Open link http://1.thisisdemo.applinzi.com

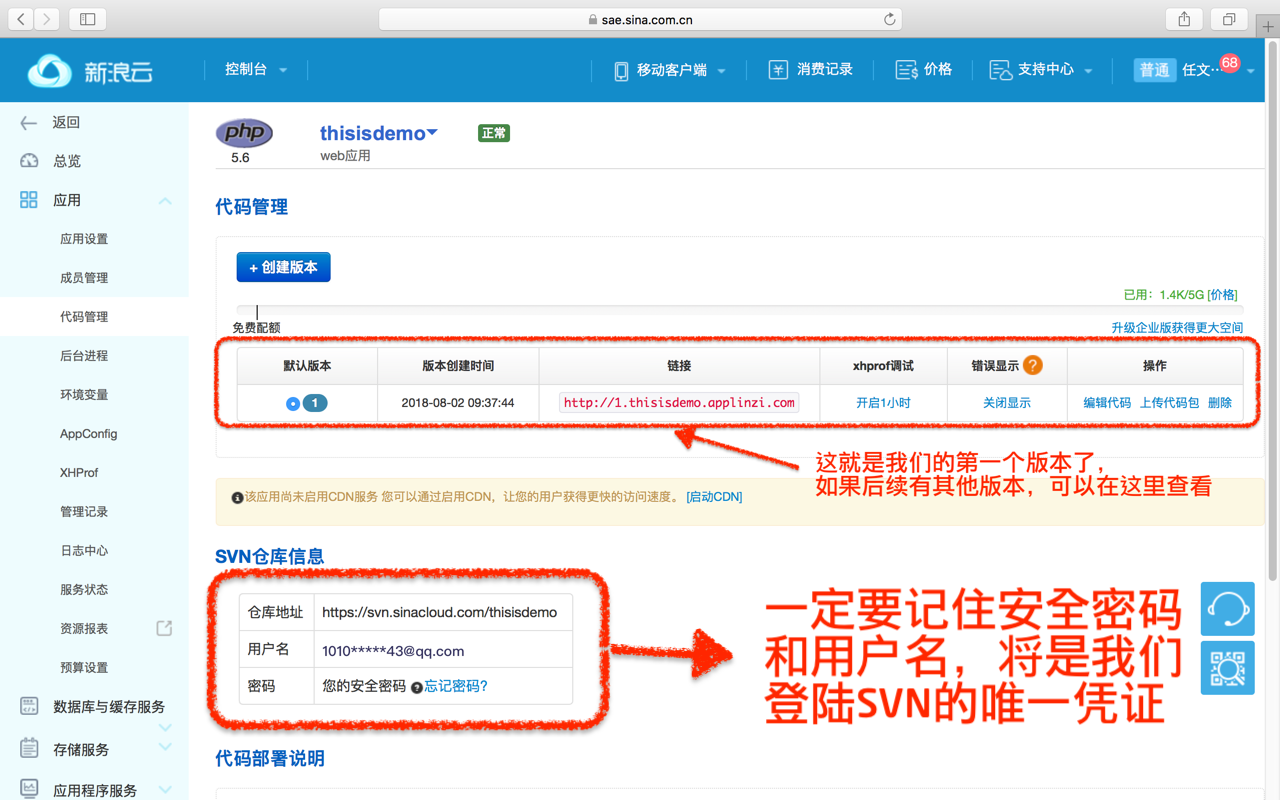(679, 403)
